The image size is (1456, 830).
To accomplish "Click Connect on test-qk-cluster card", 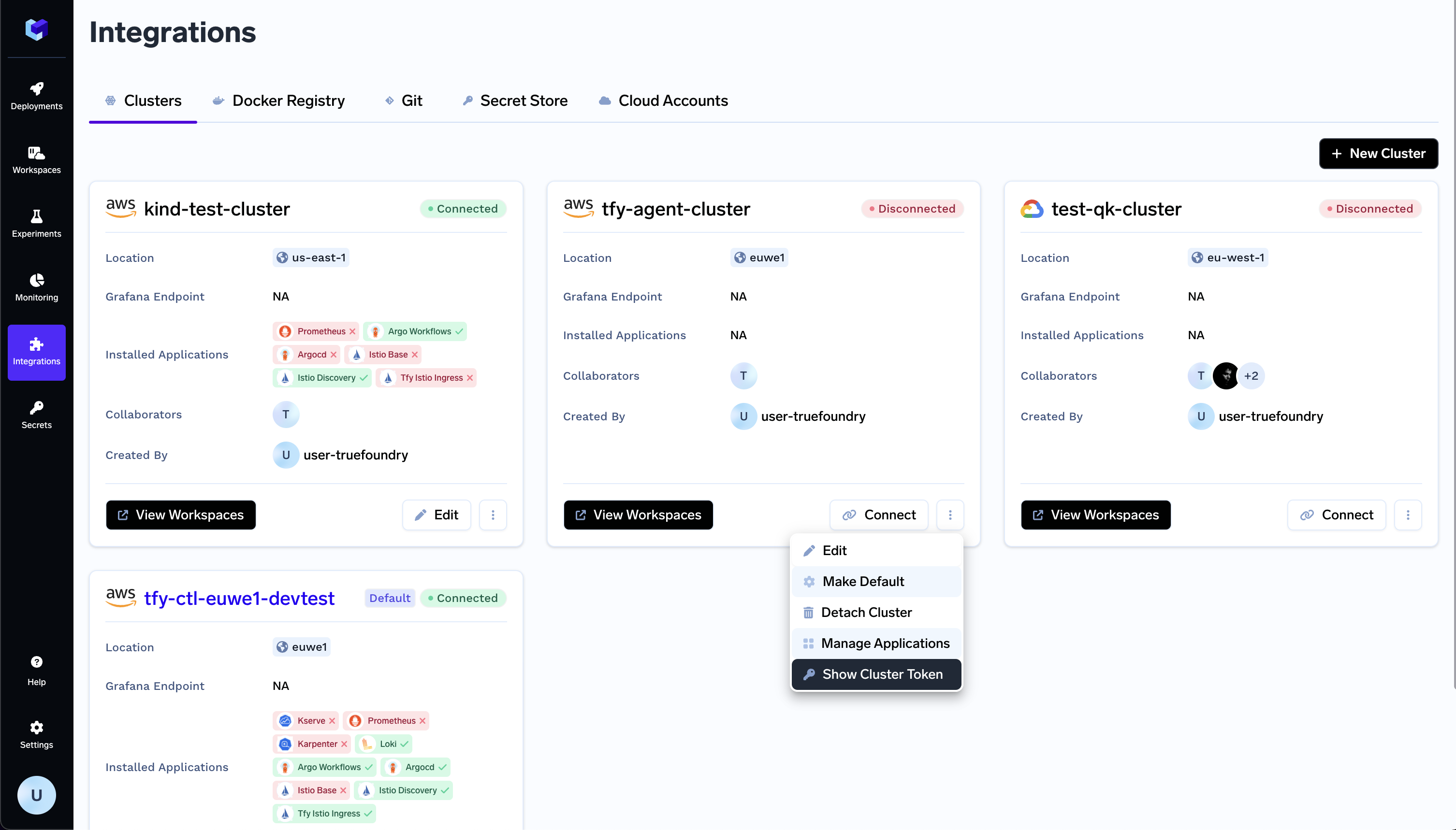I will click(x=1336, y=515).
